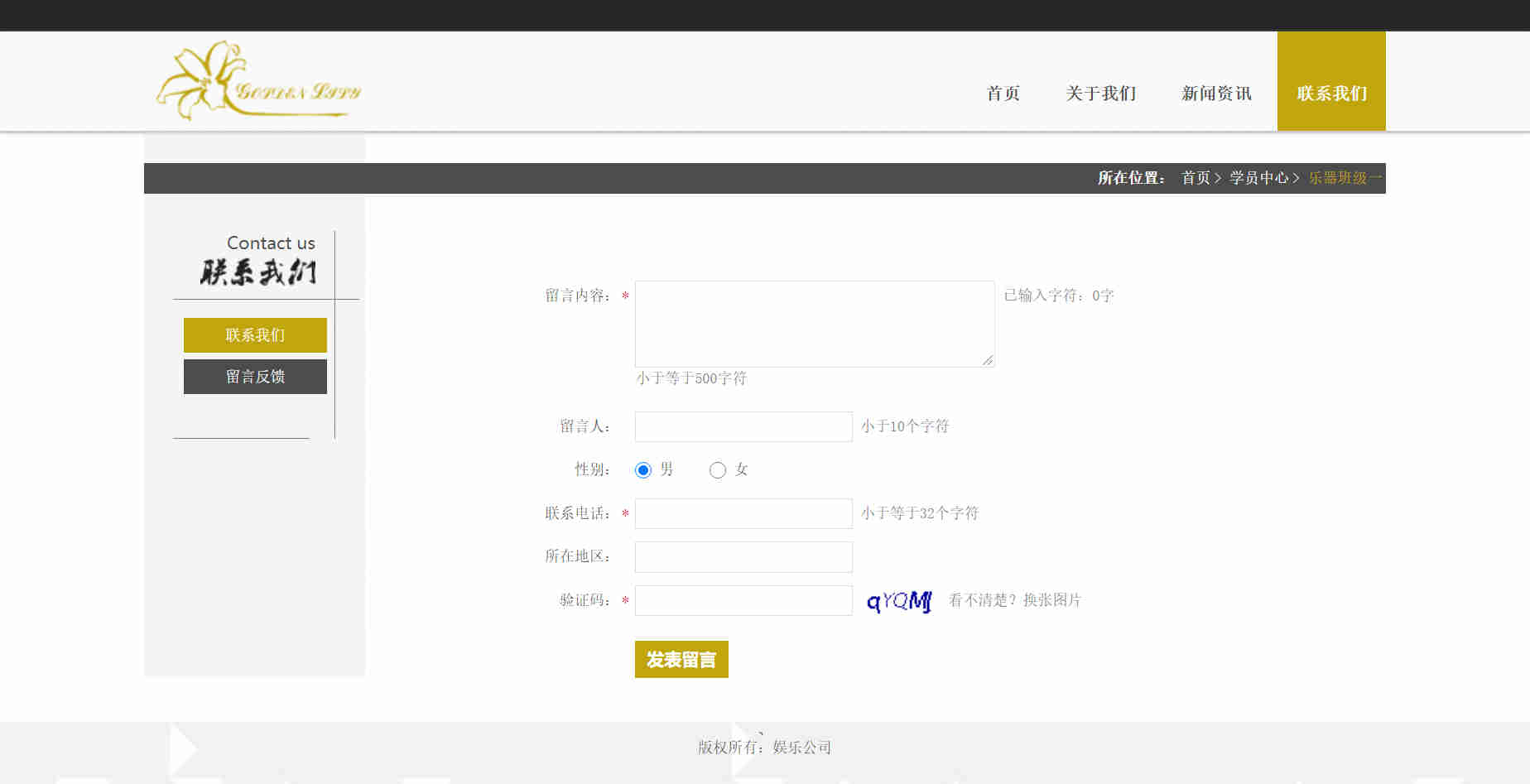Click the captcha verification image

point(898,601)
